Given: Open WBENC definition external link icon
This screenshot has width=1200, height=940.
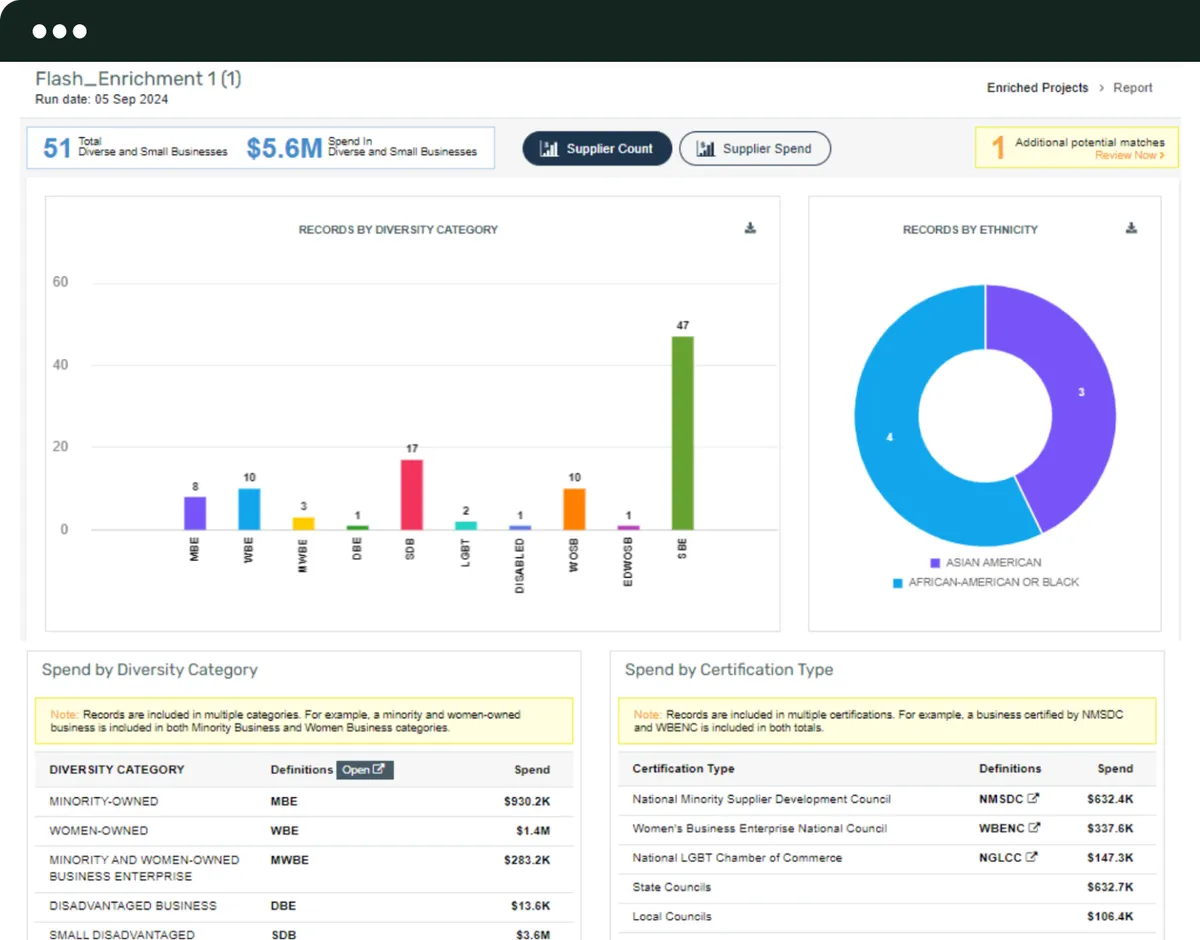Looking at the screenshot, I should pyautogui.click(x=1034, y=828).
